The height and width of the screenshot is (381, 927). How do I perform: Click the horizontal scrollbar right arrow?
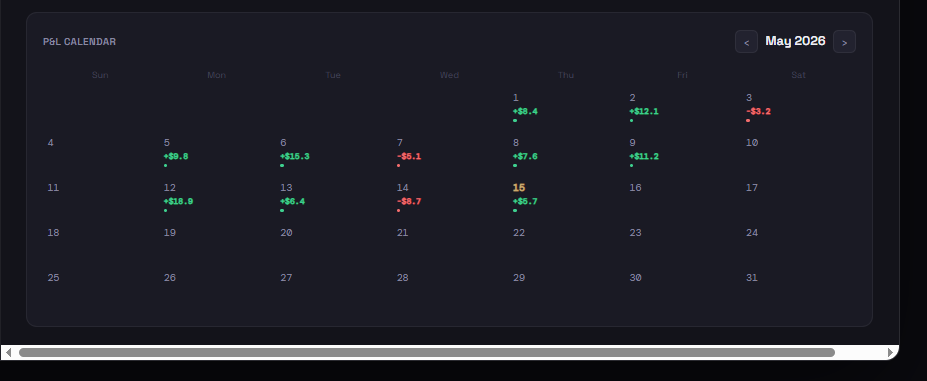tap(891, 353)
